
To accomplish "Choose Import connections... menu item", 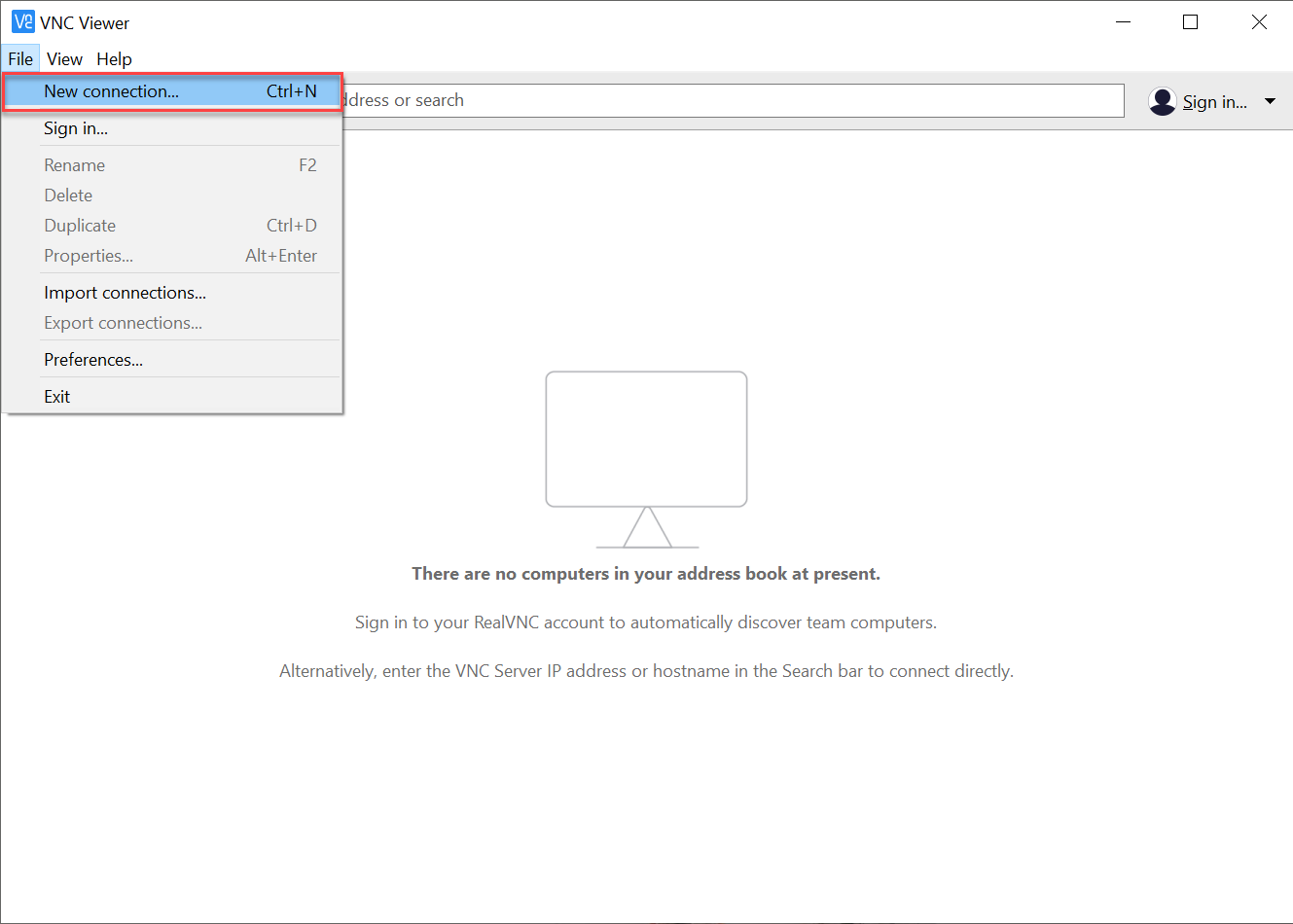I will point(172,293).
